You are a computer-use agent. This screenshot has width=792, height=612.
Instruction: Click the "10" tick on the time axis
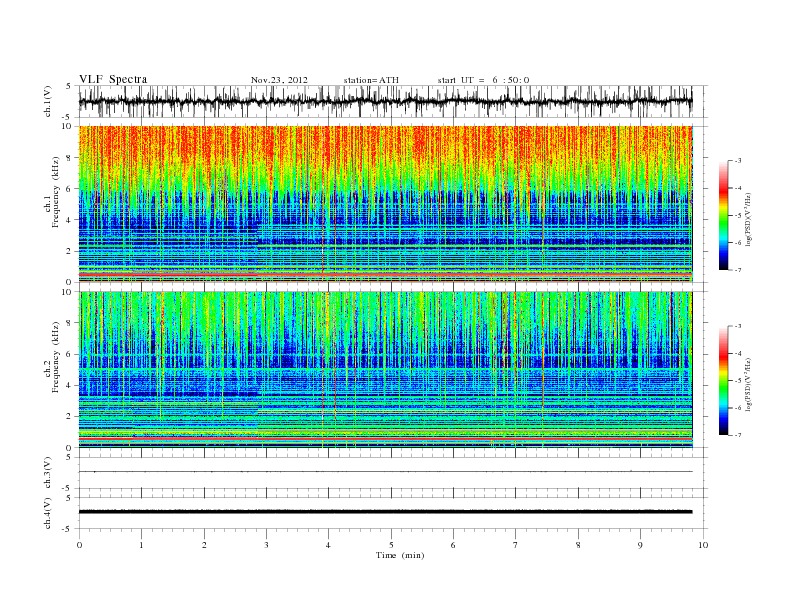703,545
